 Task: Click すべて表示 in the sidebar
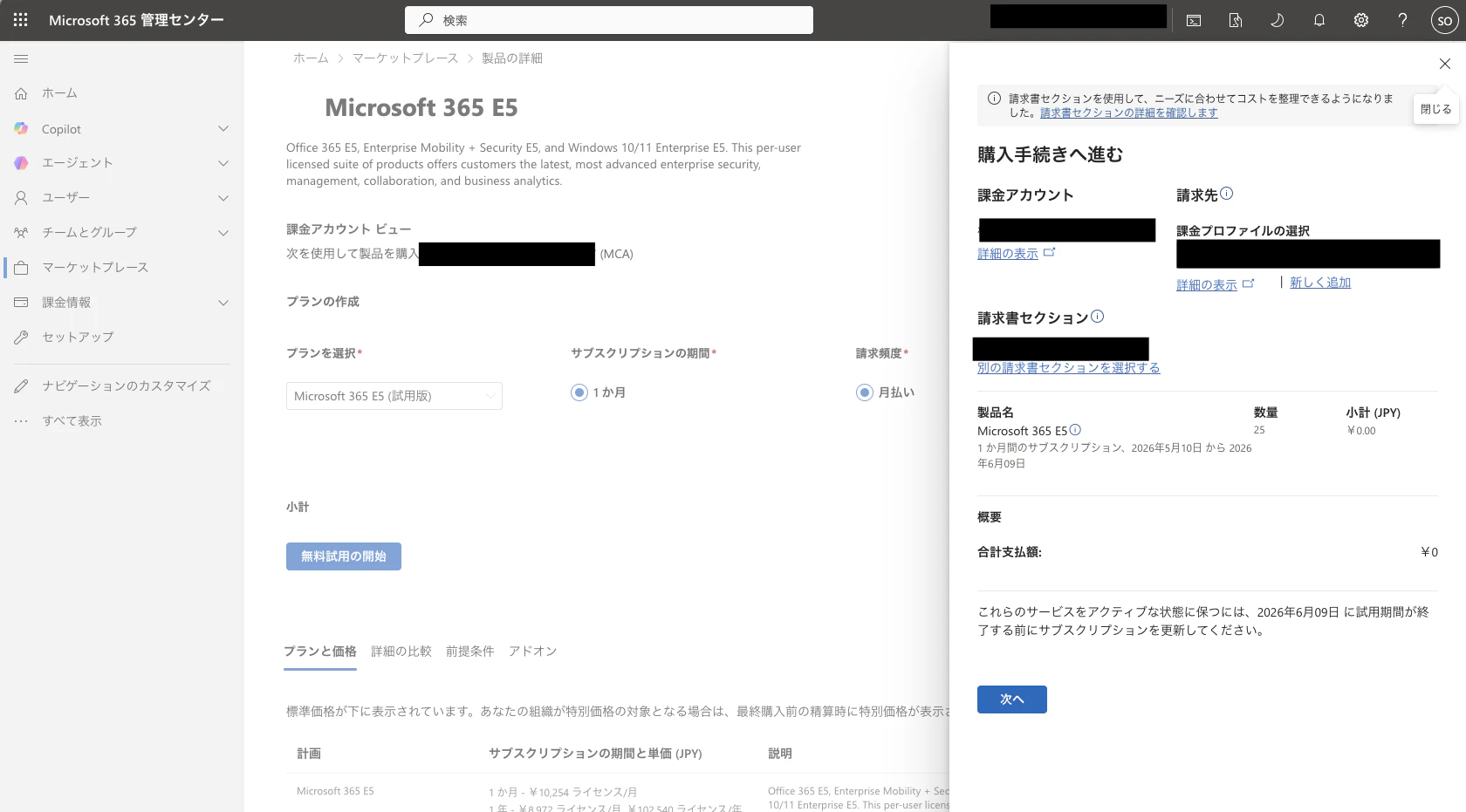[x=72, y=421]
